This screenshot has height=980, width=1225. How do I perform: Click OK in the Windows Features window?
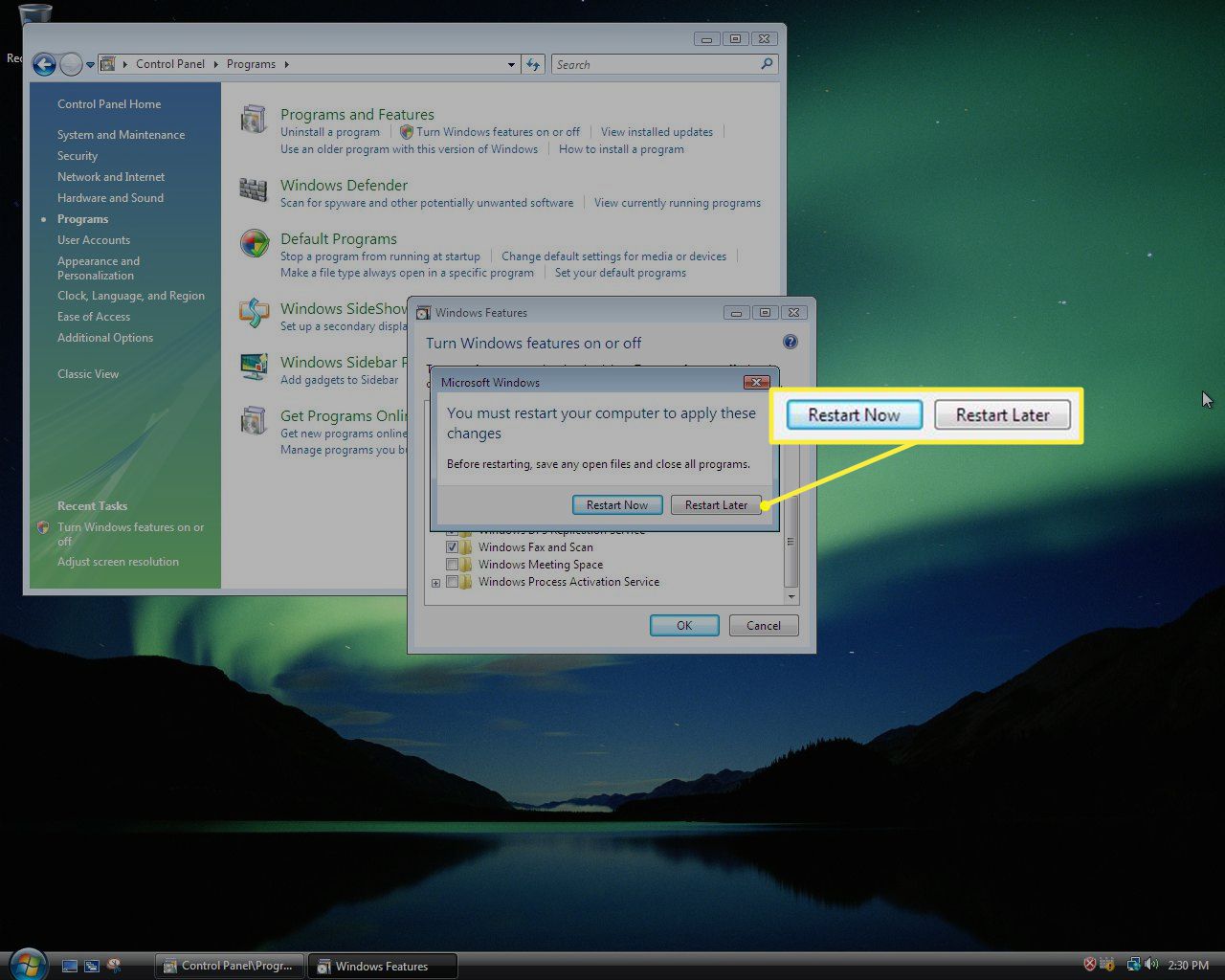pos(684,625)
